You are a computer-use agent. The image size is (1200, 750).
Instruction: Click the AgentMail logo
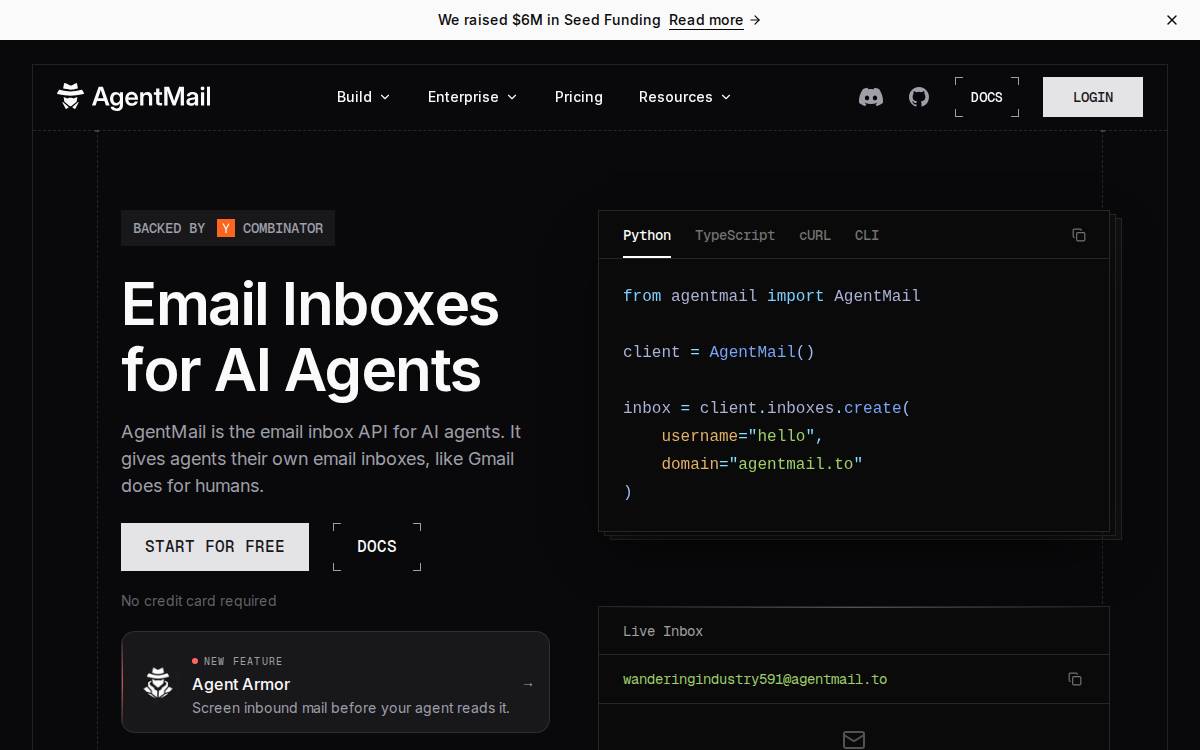134,97
